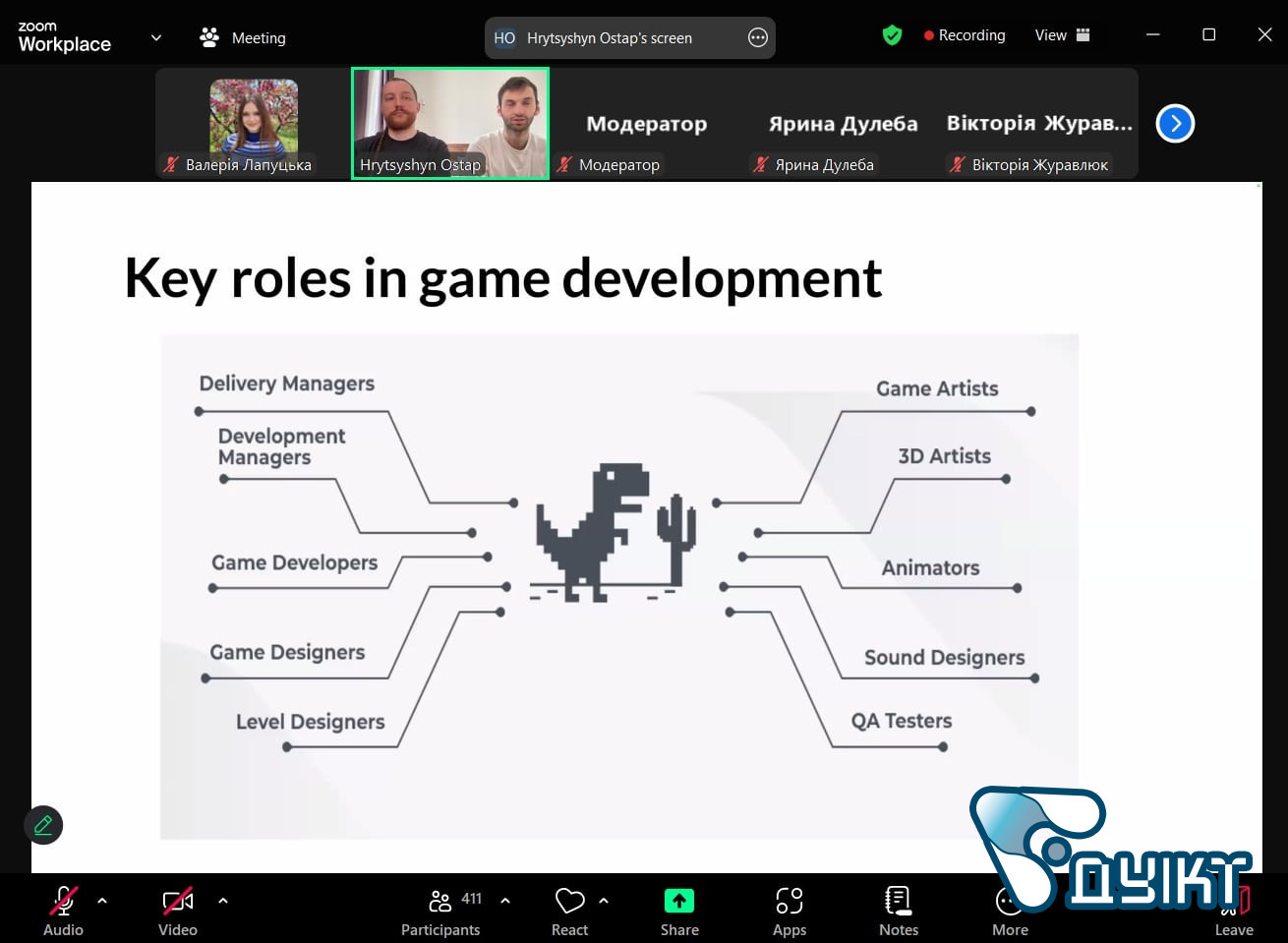The height and width of the screenshot is (943, 1288).
Task: Open the View layout menu
Action: pyautogui.click(x=1063, y=35)
